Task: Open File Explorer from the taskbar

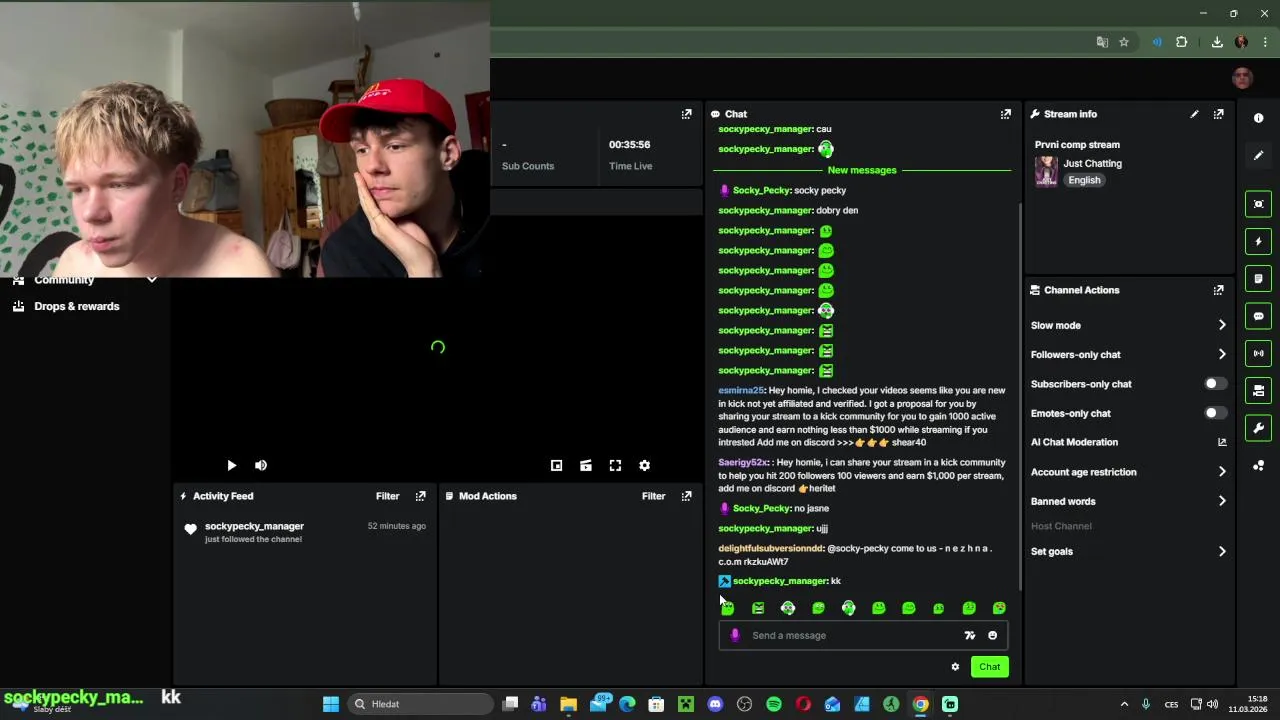Action: (x=568, y=704)
